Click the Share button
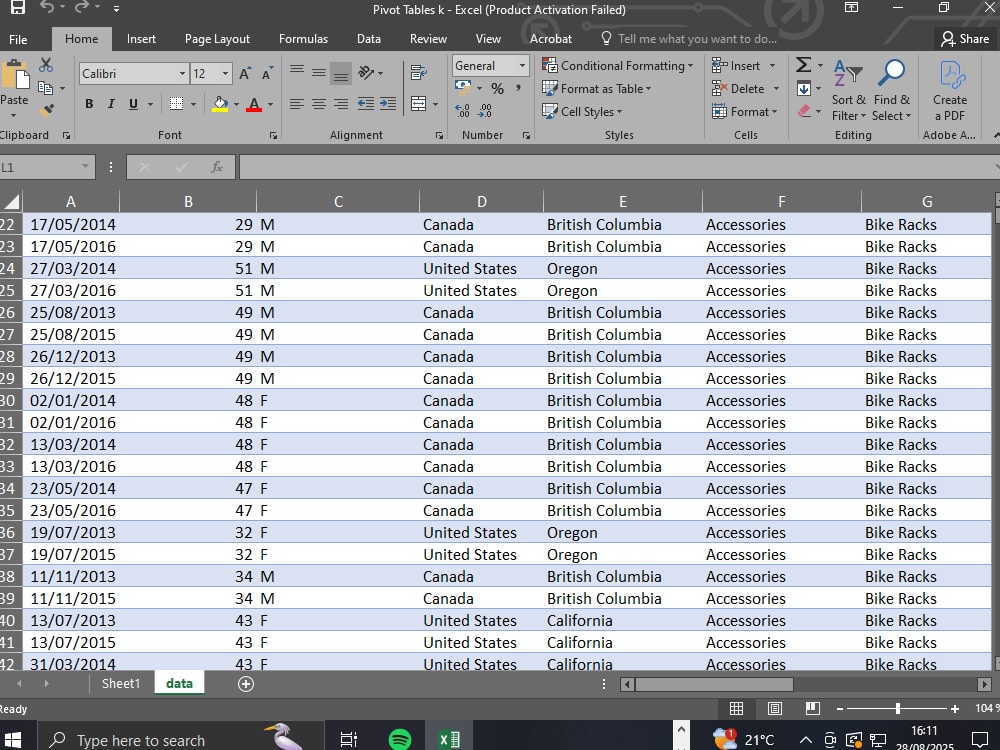The height and width of the screenshot is (750, 1000). 965,39
